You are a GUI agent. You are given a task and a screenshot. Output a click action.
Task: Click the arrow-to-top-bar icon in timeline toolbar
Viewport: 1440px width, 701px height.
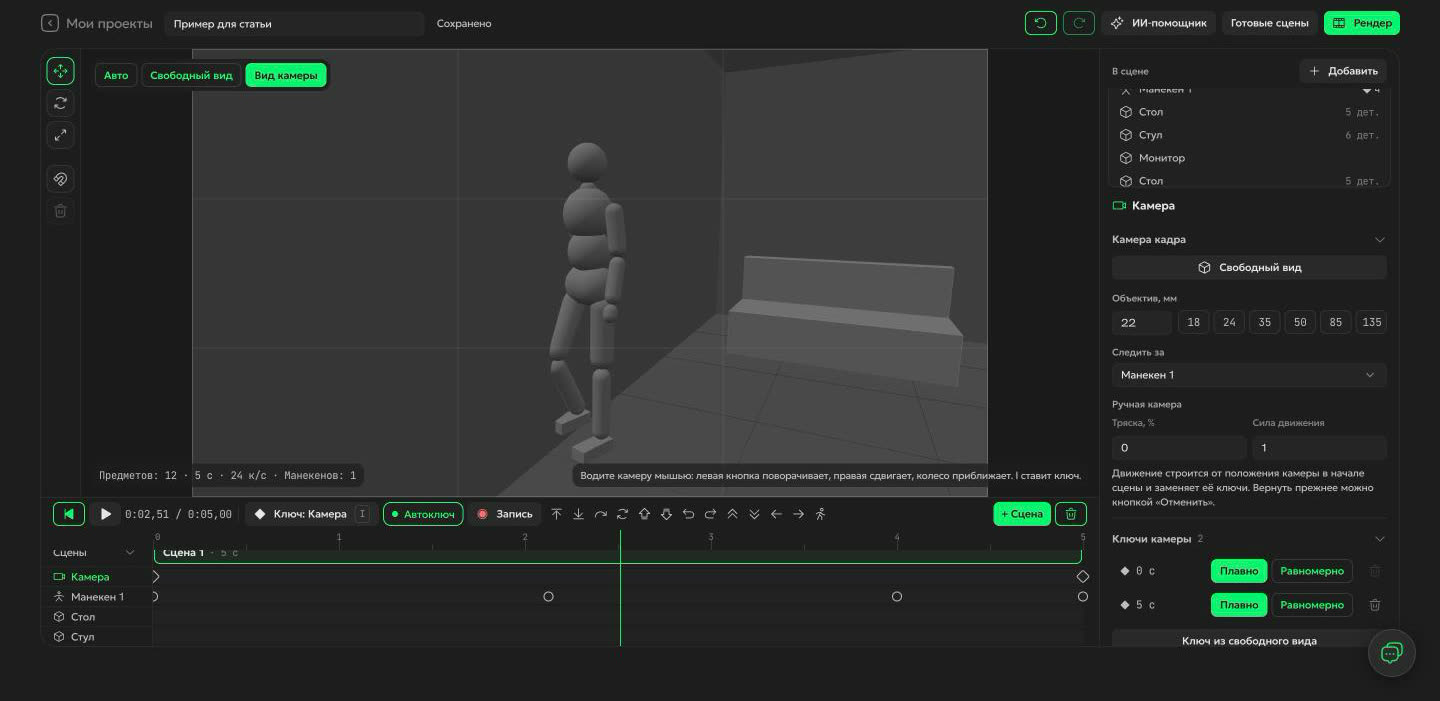pos(557,514)
